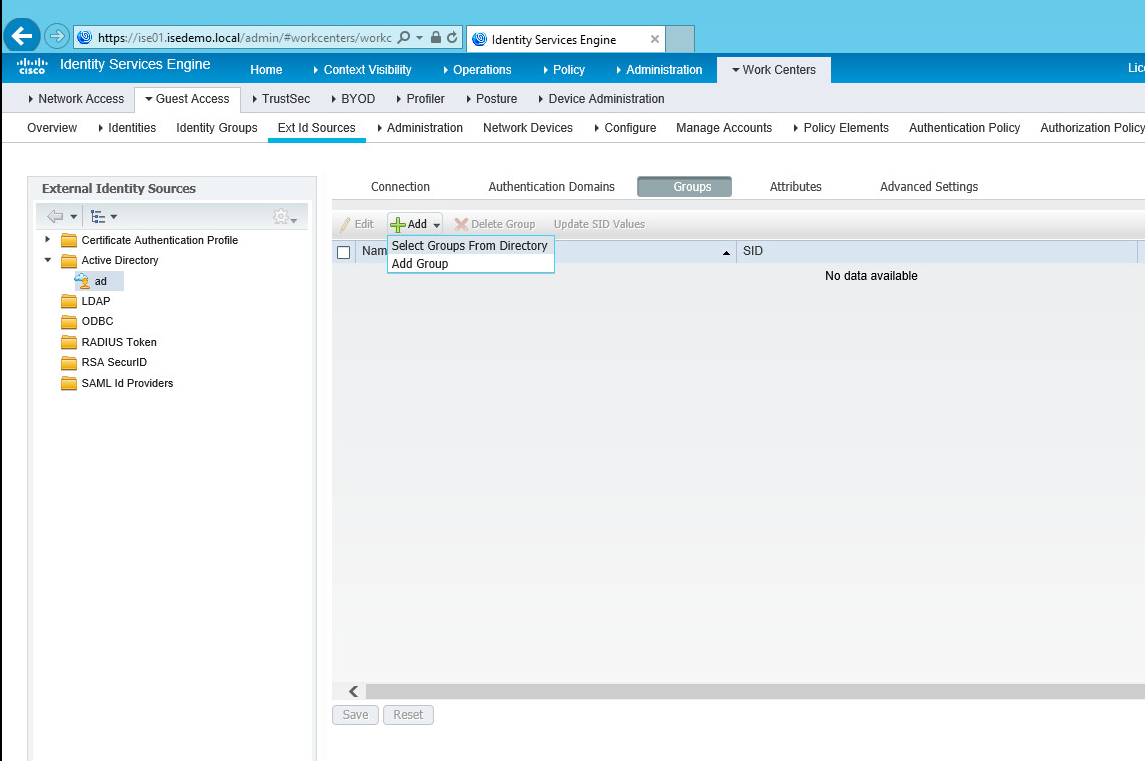The width and height of the screenshot is (1145, 761).
Task: Collapse the Active Directory tree node
Action: click(x=47, y=260)
